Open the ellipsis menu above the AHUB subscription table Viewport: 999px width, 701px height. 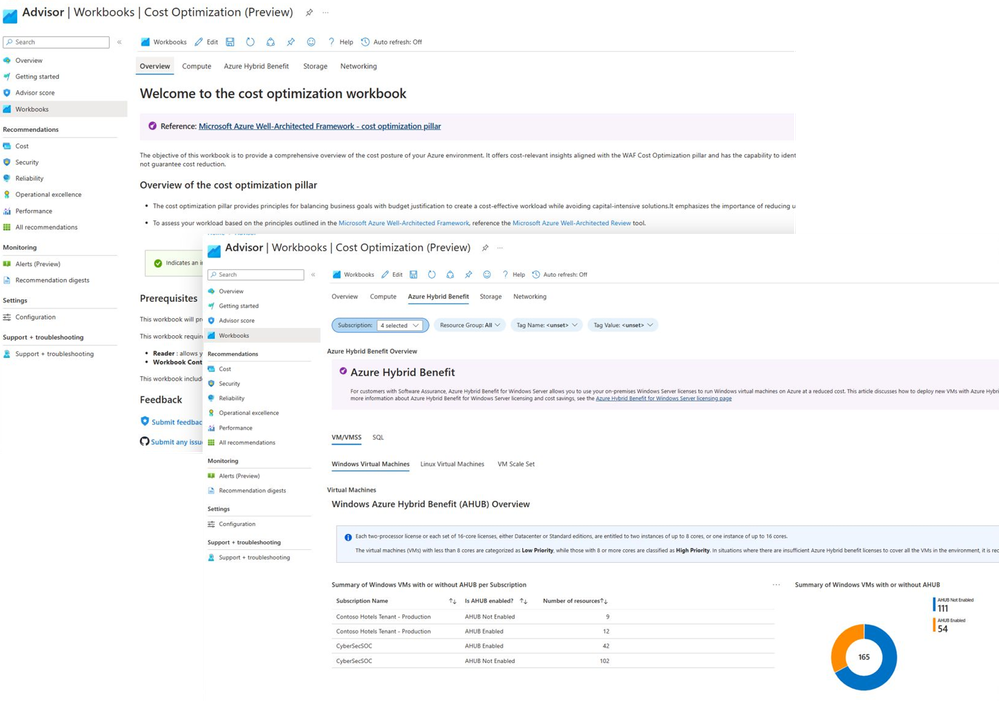(x=776, y=584)
